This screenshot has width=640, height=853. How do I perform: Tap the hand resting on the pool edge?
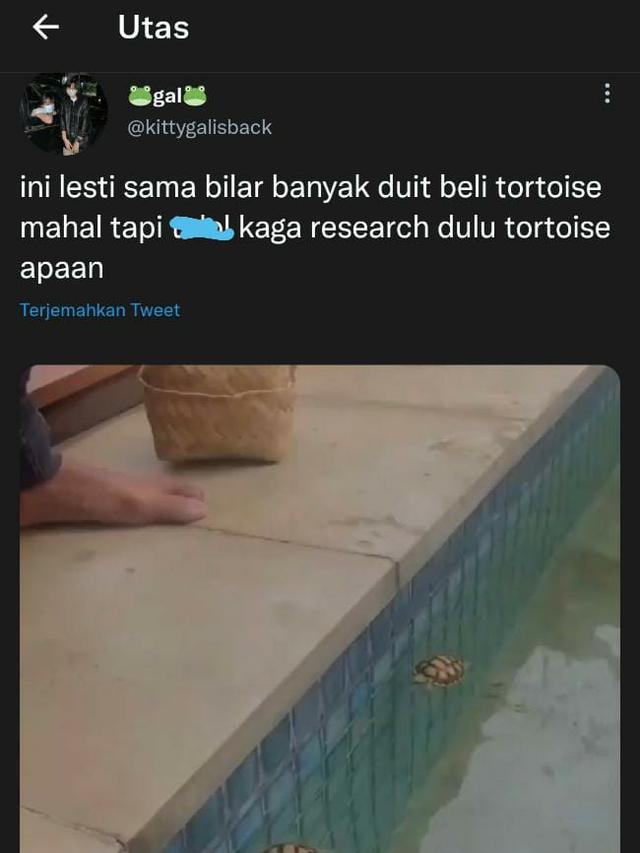113,498
